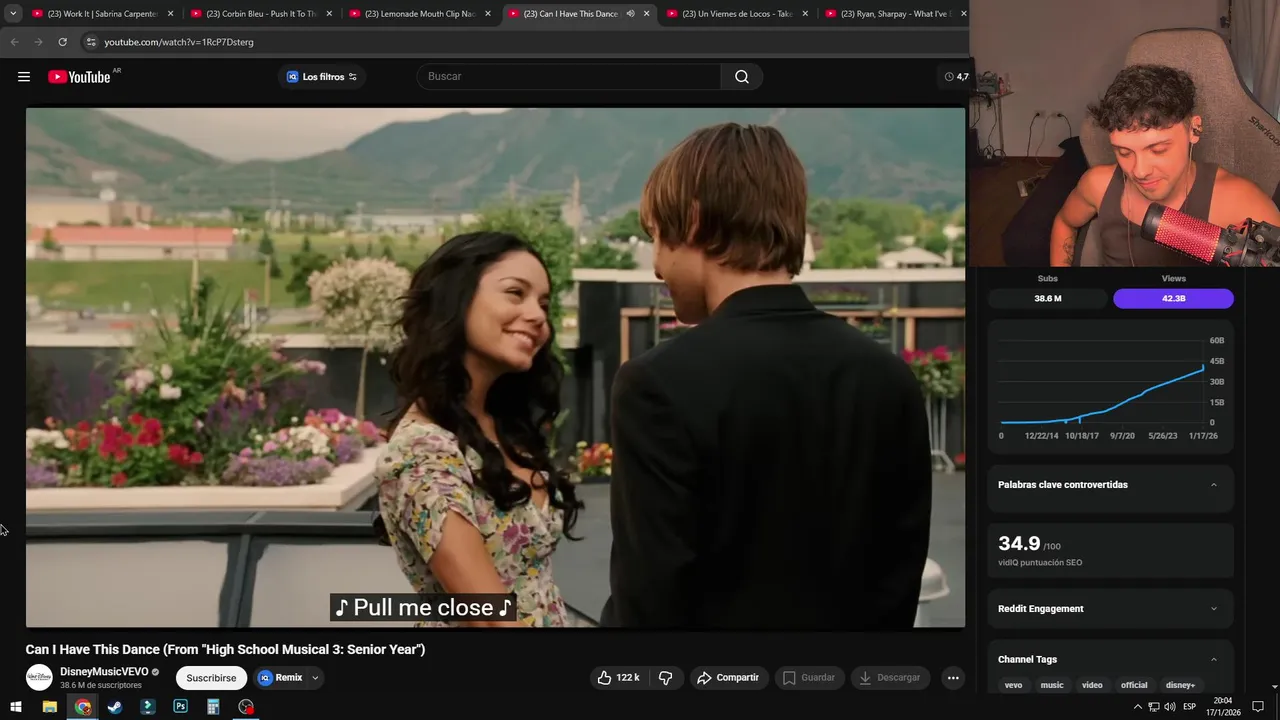Open Steam from the taskbar
Screen dimensions: 1280x720
[x=115, y=707]
